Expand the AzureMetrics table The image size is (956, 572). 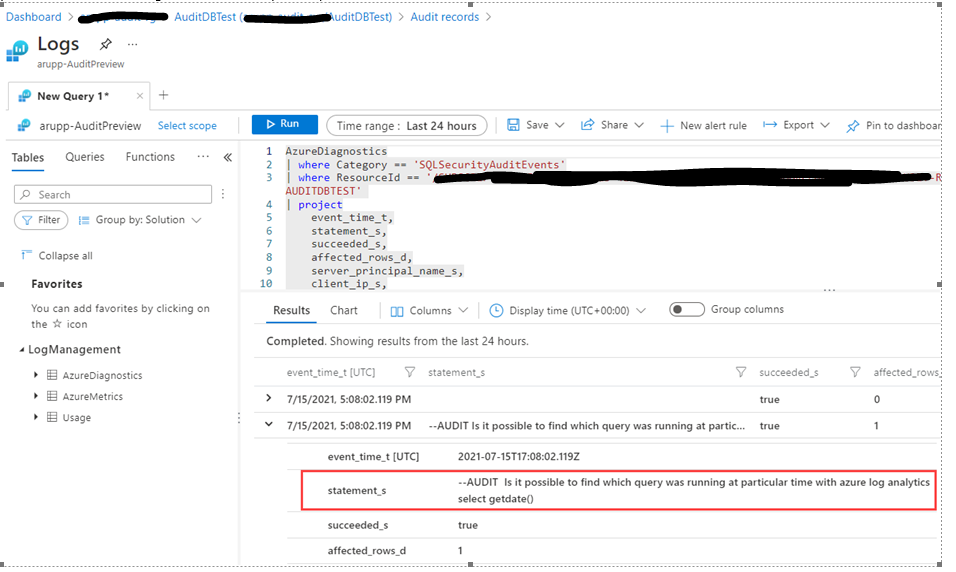(35, 396)
